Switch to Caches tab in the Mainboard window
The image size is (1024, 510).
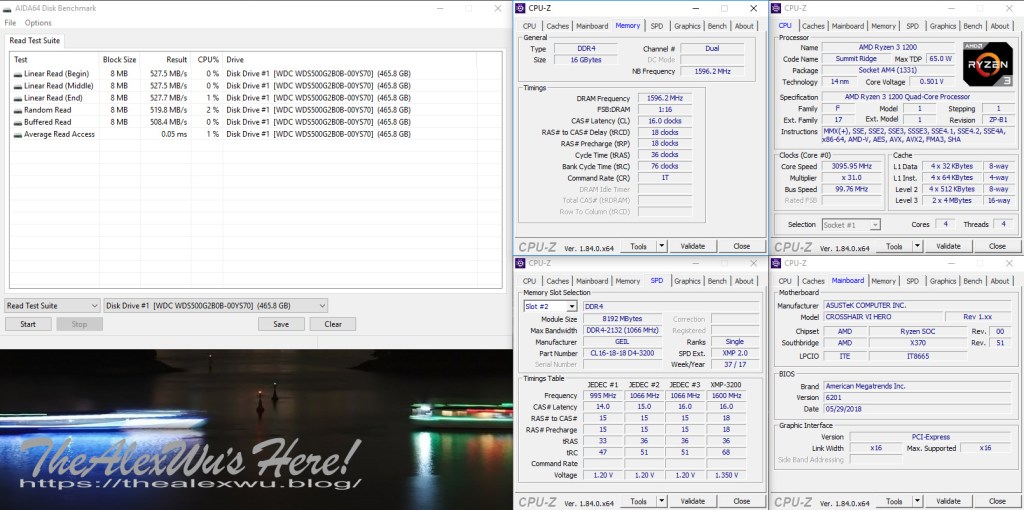813,281
